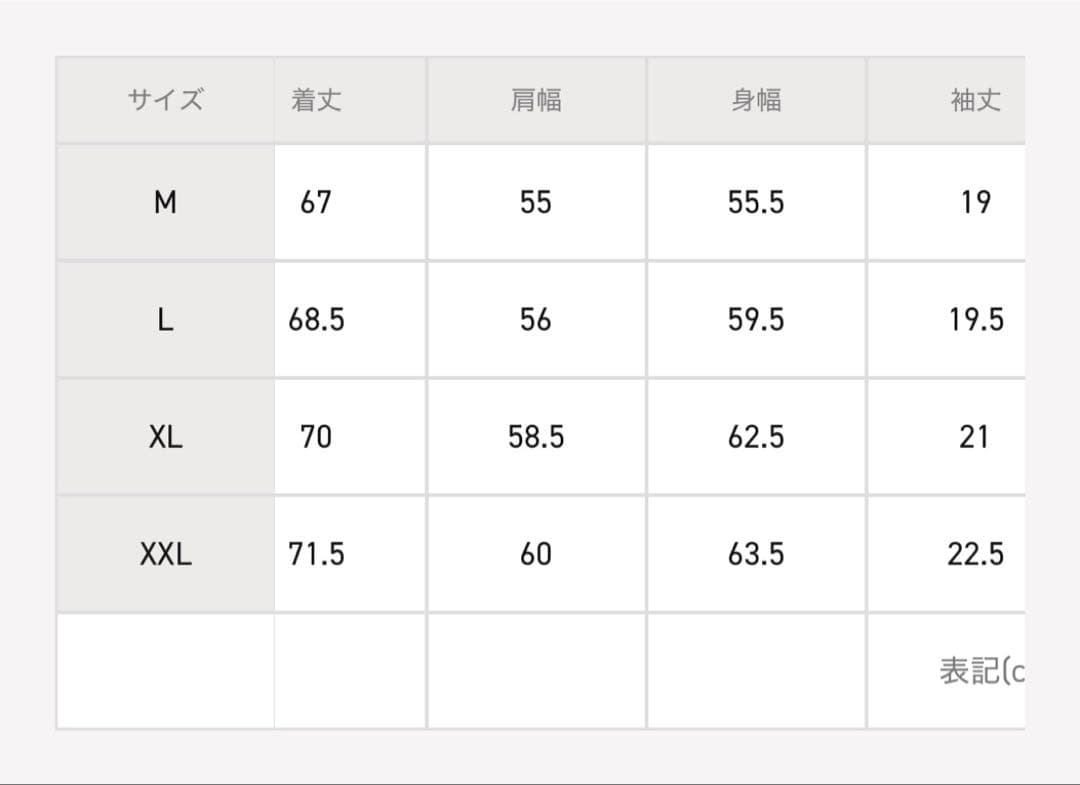Select the 58.5 肩幅 cell
This screenshot has height=785, width=1080.
[536, 437]
